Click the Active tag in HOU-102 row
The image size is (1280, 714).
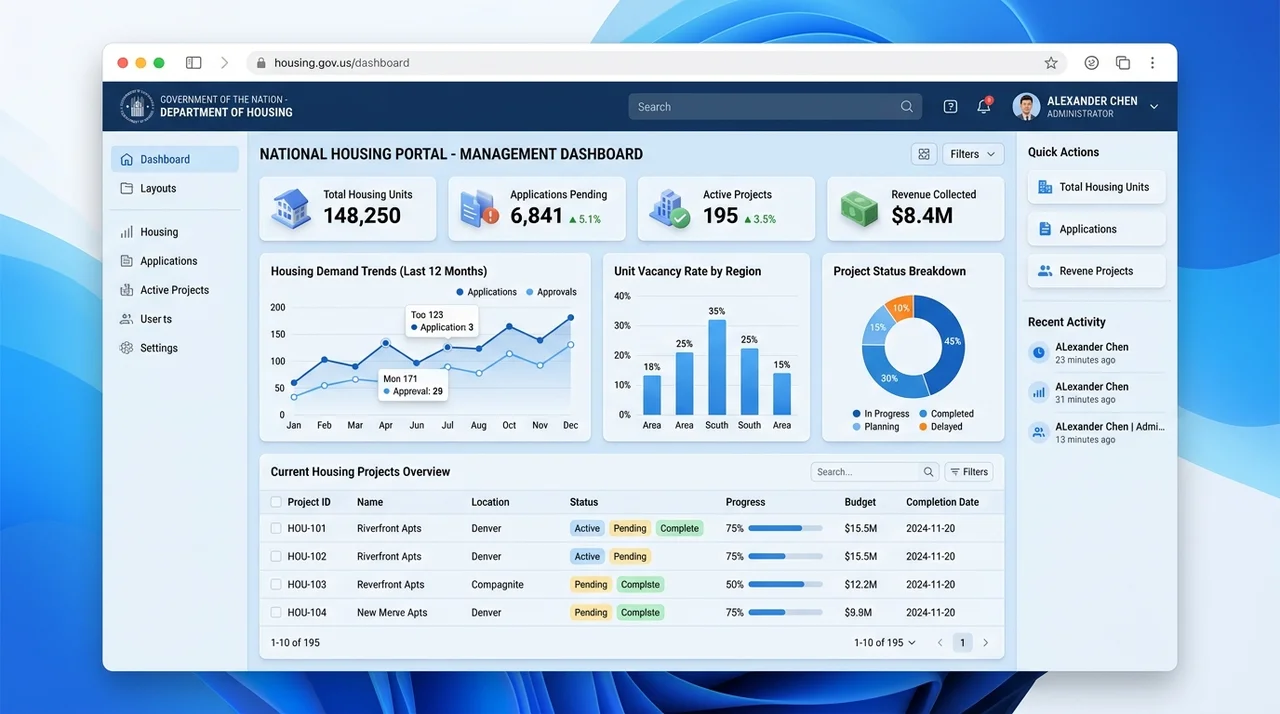[x=587, y=556]
